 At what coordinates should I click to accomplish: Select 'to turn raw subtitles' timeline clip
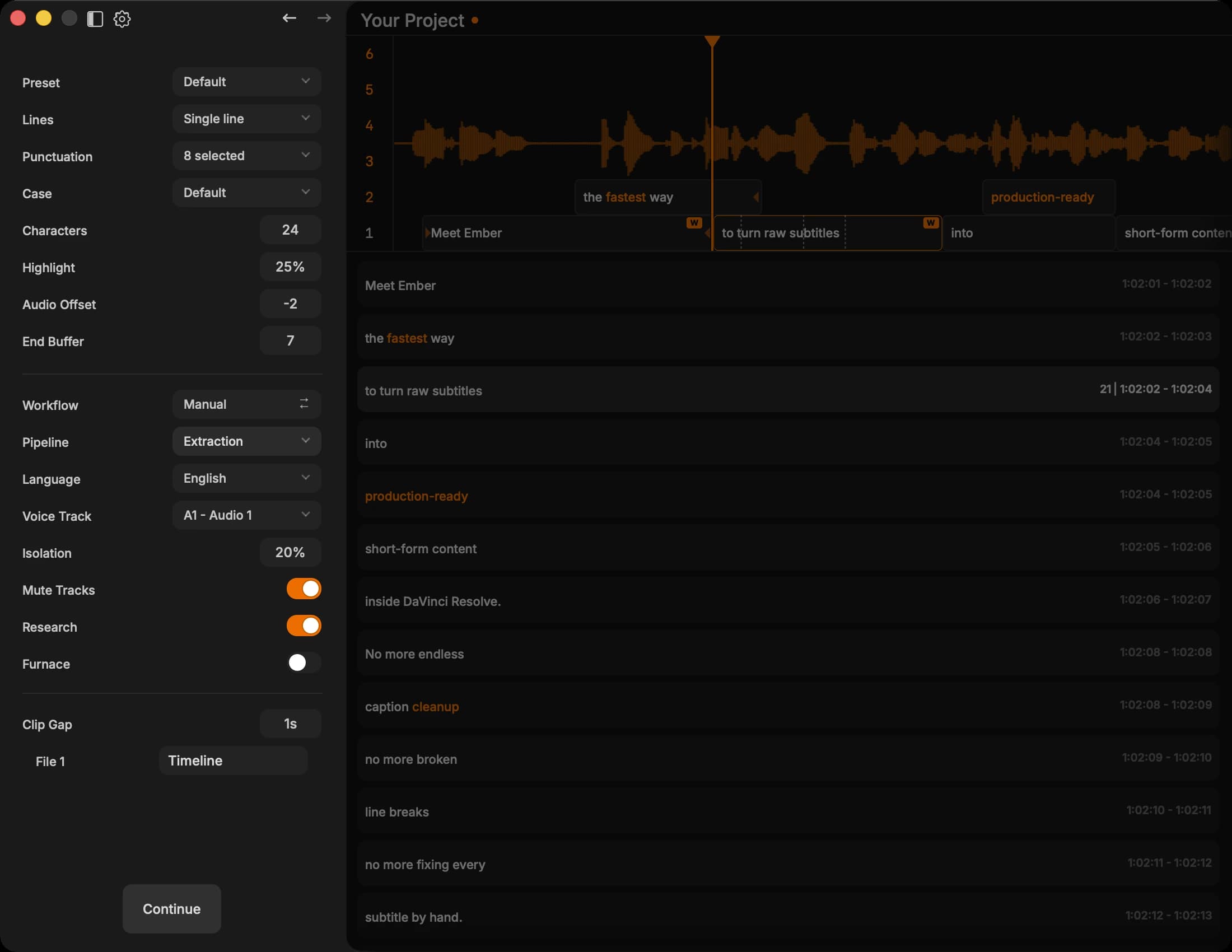click(828, 233)
